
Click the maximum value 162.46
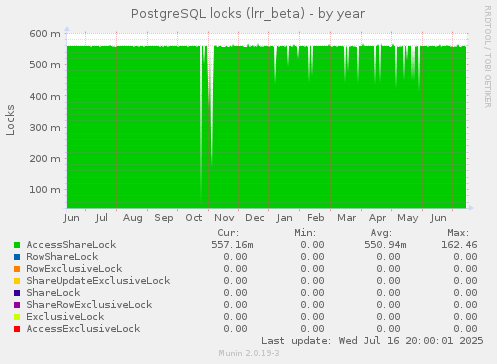coord(459,245)
